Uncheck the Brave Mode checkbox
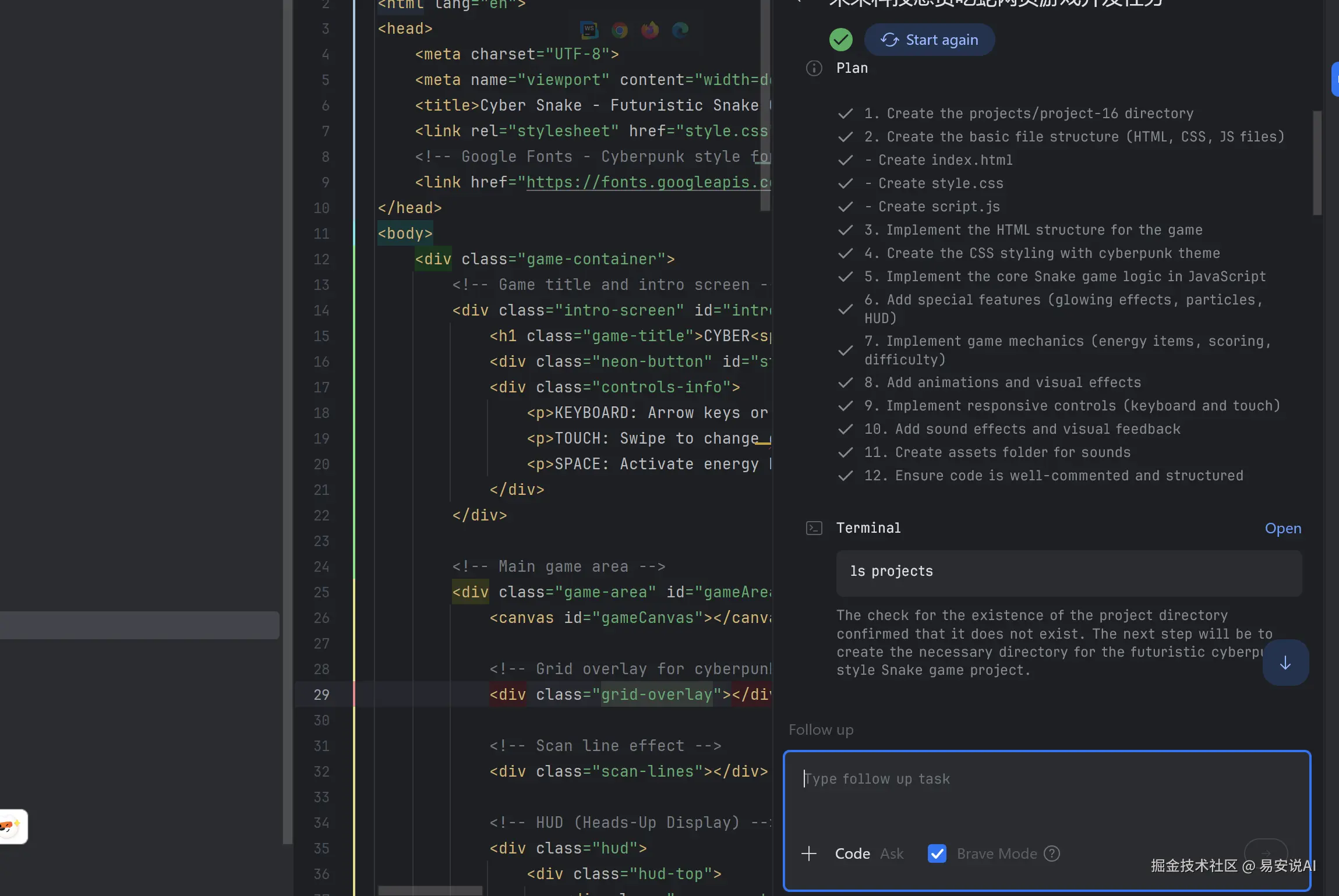The width and height of the screenshot is (1339, 896). tap(937, 853)
